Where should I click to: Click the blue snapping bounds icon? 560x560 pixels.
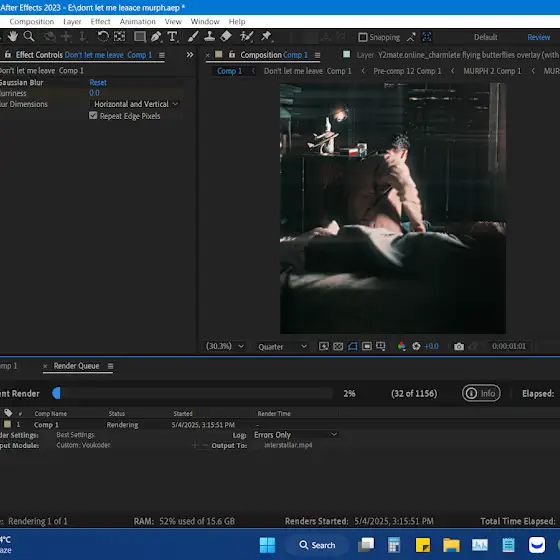click(426, 37)
